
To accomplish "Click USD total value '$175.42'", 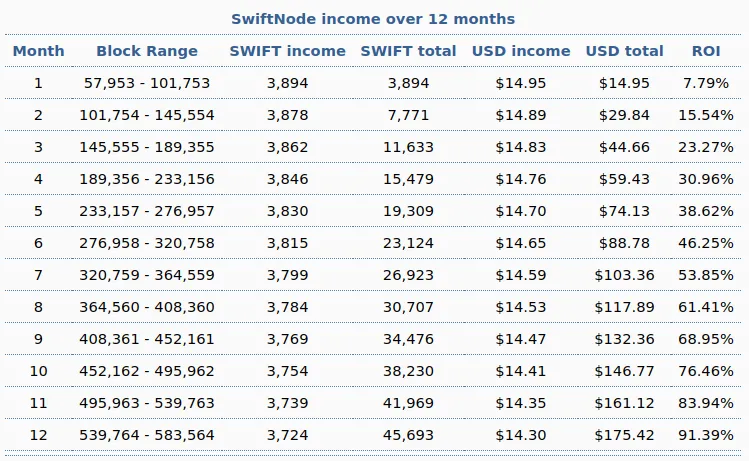I will pyautogui.click(x=624, y=435).
